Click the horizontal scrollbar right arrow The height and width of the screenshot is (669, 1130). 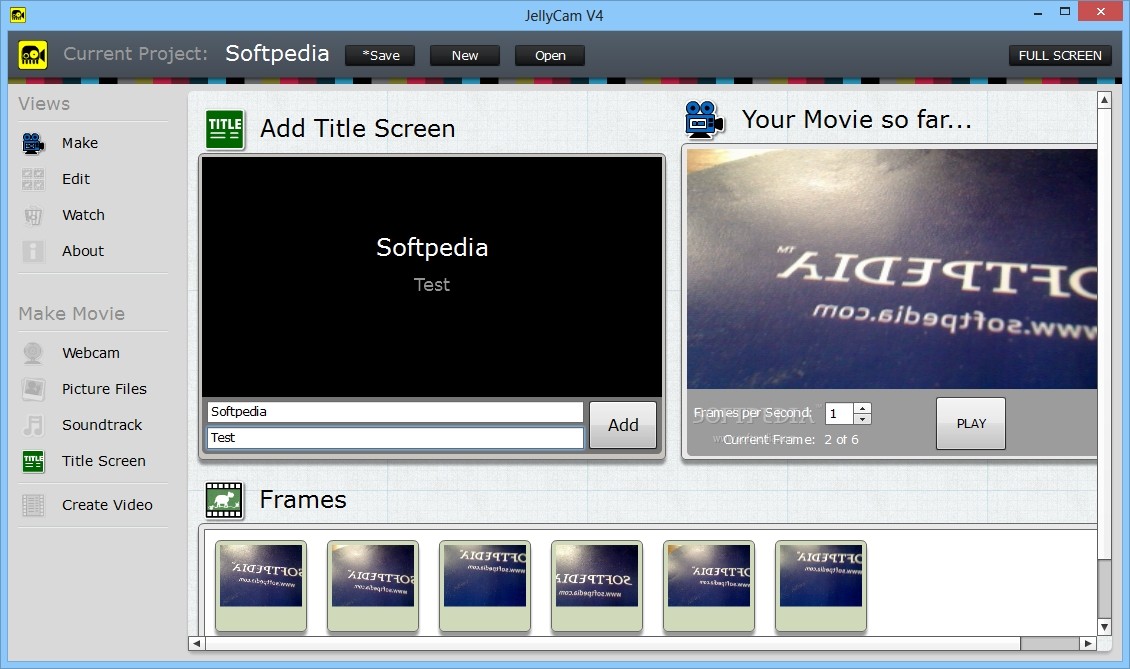pos(1088,643)
